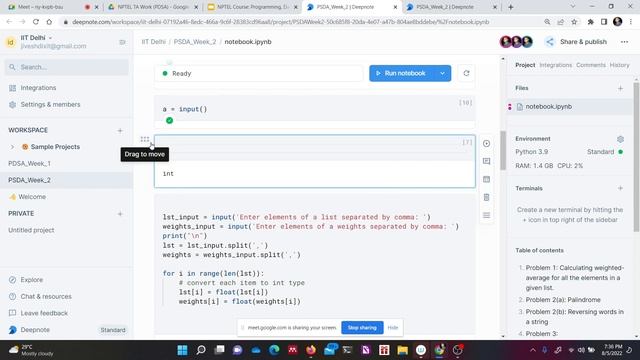Open Environment settings gear icon
This screenshot has height=360, width=640.
tap(620, 139)
